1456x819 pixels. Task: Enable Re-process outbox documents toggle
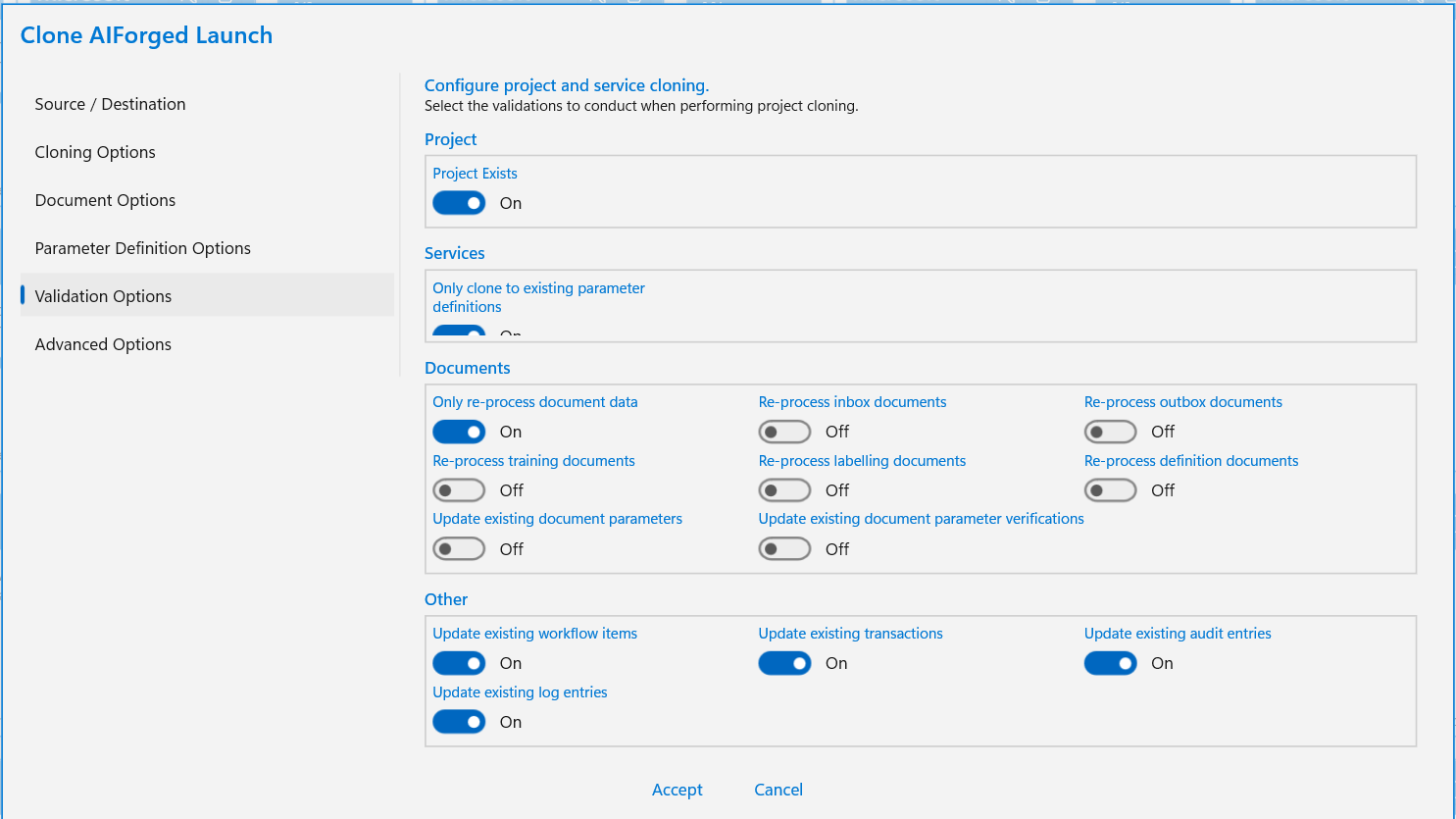pos(1110,432)
